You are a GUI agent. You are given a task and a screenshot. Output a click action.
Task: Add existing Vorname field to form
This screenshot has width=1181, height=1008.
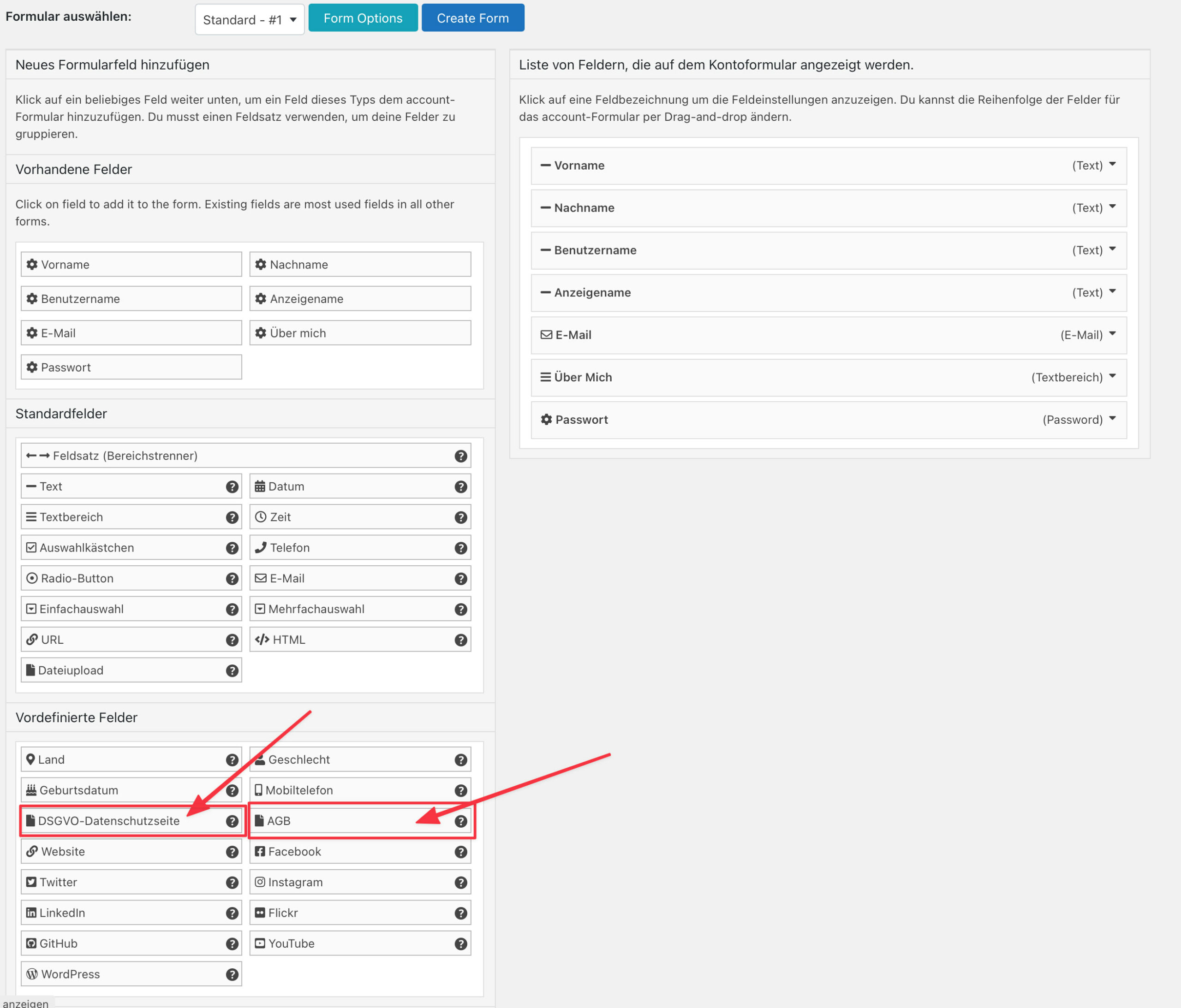[131, 264]
